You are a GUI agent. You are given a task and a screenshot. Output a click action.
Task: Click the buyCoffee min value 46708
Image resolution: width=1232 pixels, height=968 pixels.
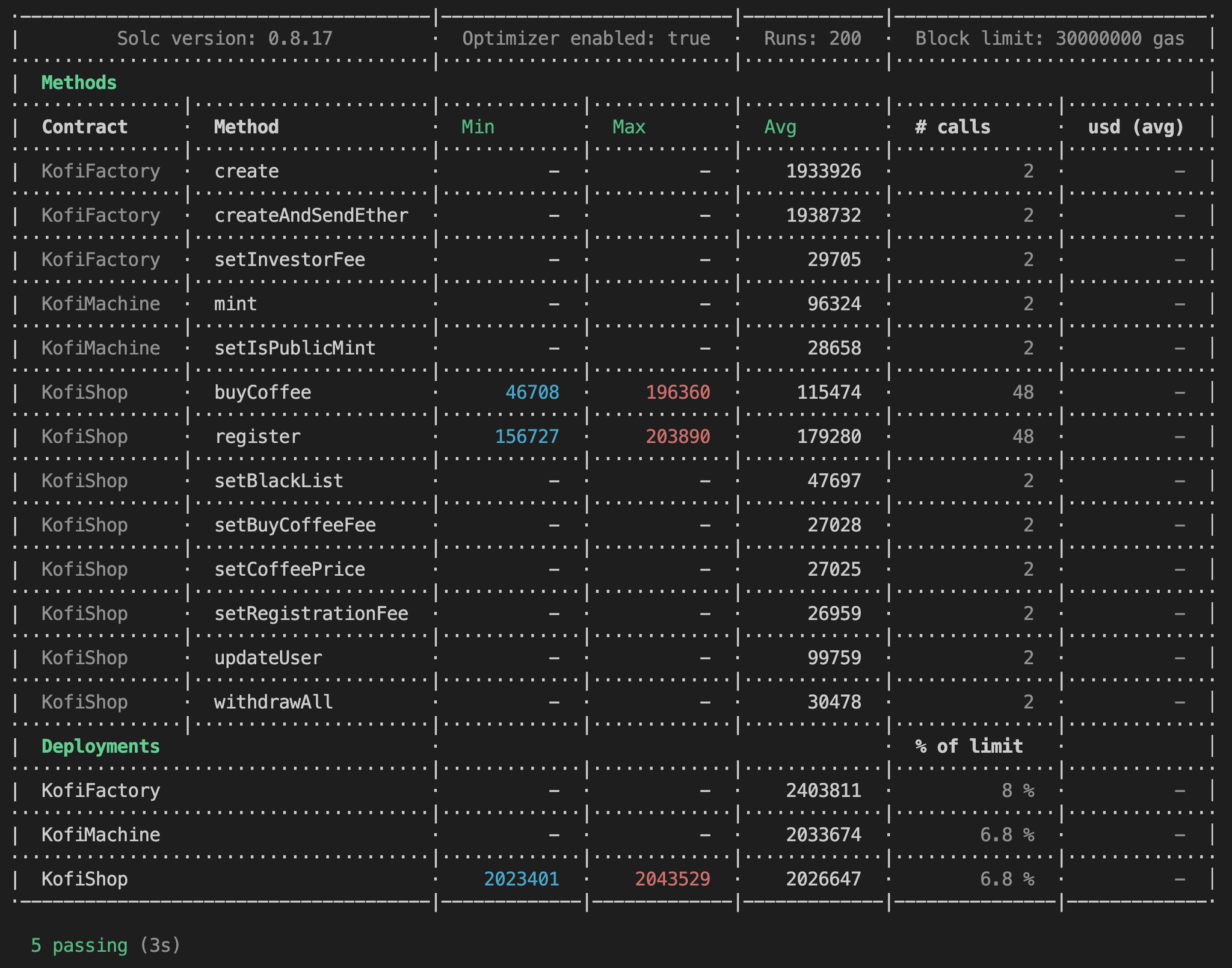coord(532,392)
